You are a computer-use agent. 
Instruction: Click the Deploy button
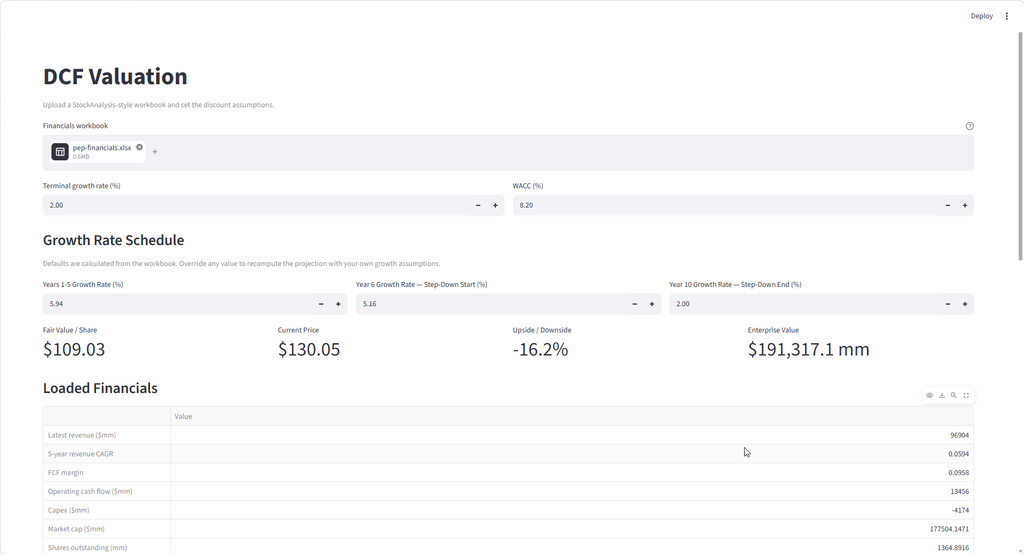982,16
